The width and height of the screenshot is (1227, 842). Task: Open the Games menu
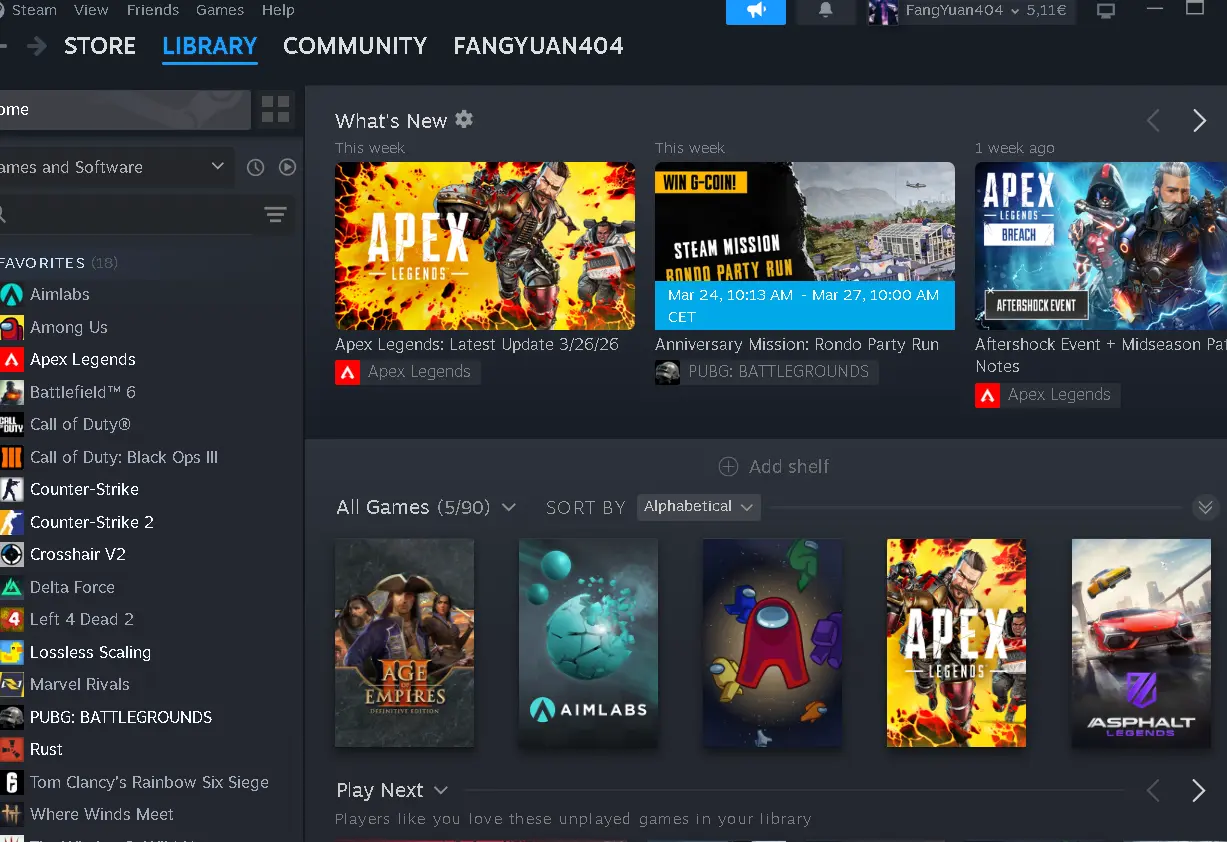[x=220, y=10]
